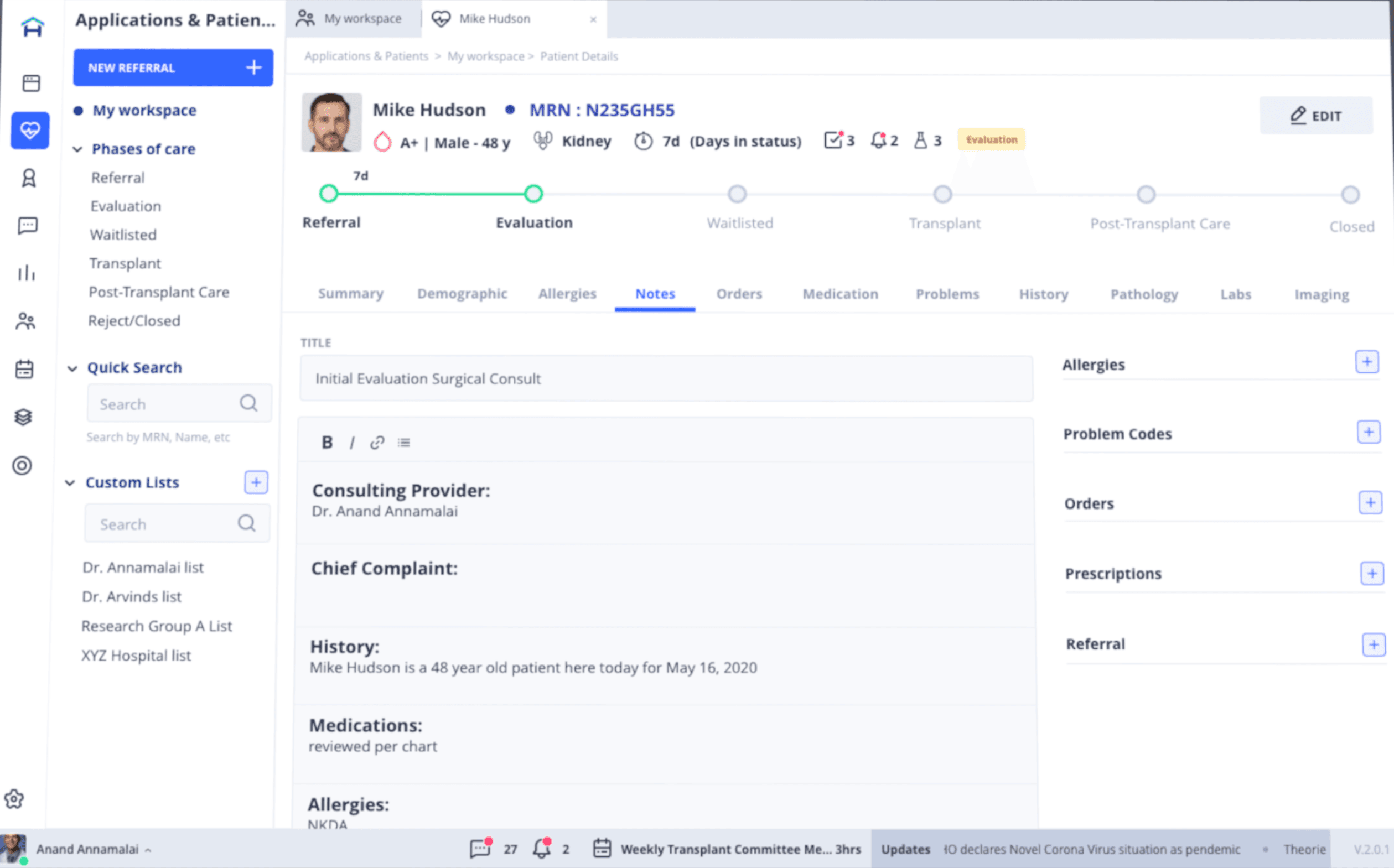Click the NEW REFERRAL button
1394x868 pixels.
172,67
